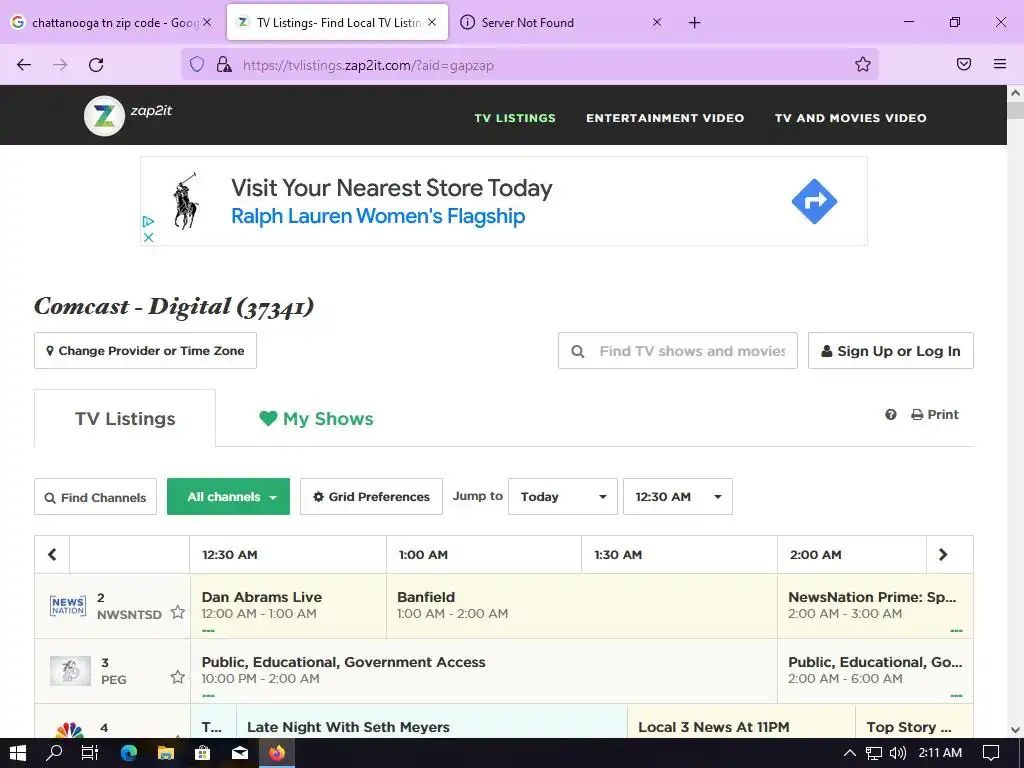Close the Server Not Found tab
1024x768 pixels.
(657, 22)
